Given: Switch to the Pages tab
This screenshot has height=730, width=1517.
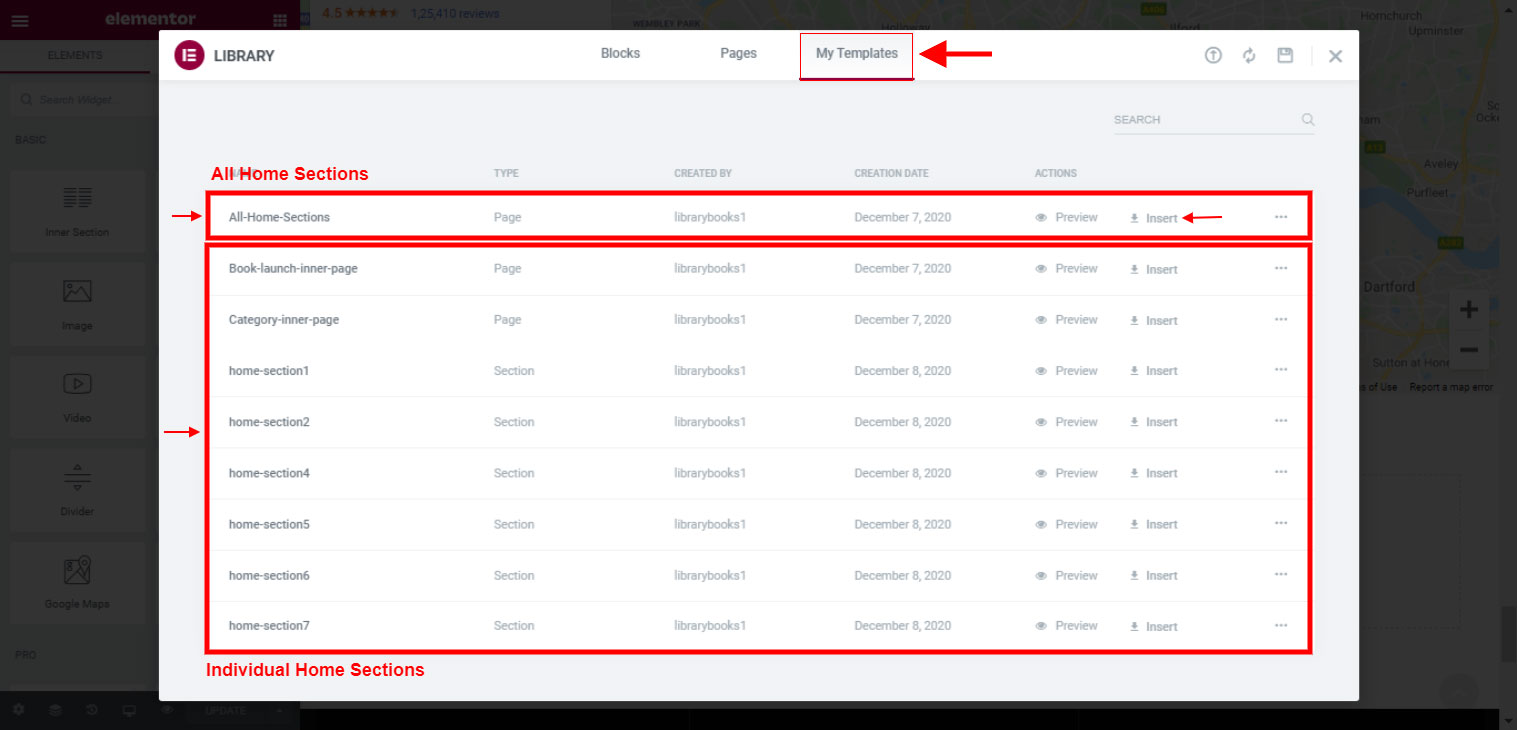Looking at the screenshot, I should (738, 54).
